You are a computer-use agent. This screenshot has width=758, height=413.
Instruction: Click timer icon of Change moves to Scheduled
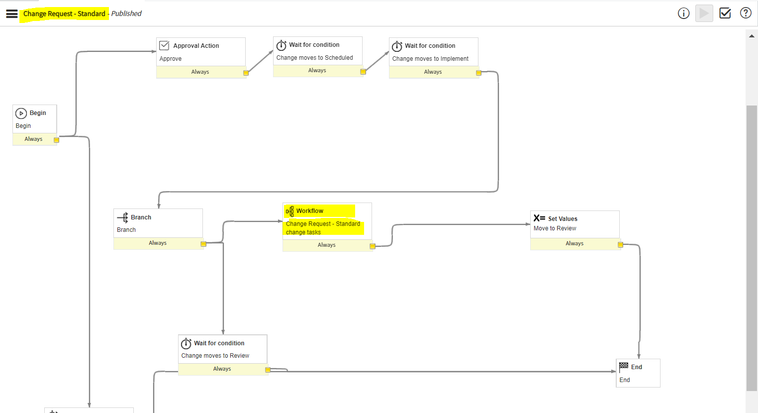281,45
